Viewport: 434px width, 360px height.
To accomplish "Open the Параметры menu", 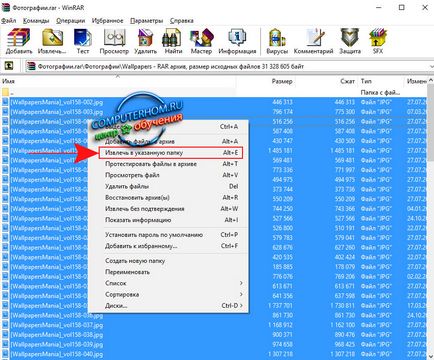I will [x=147, y=21].
